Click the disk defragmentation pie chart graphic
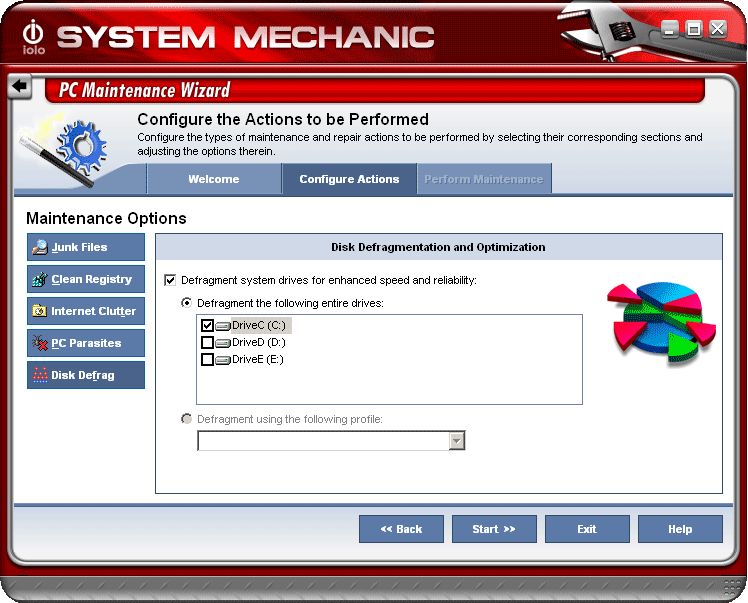The image size is (748, 603). 662,322
